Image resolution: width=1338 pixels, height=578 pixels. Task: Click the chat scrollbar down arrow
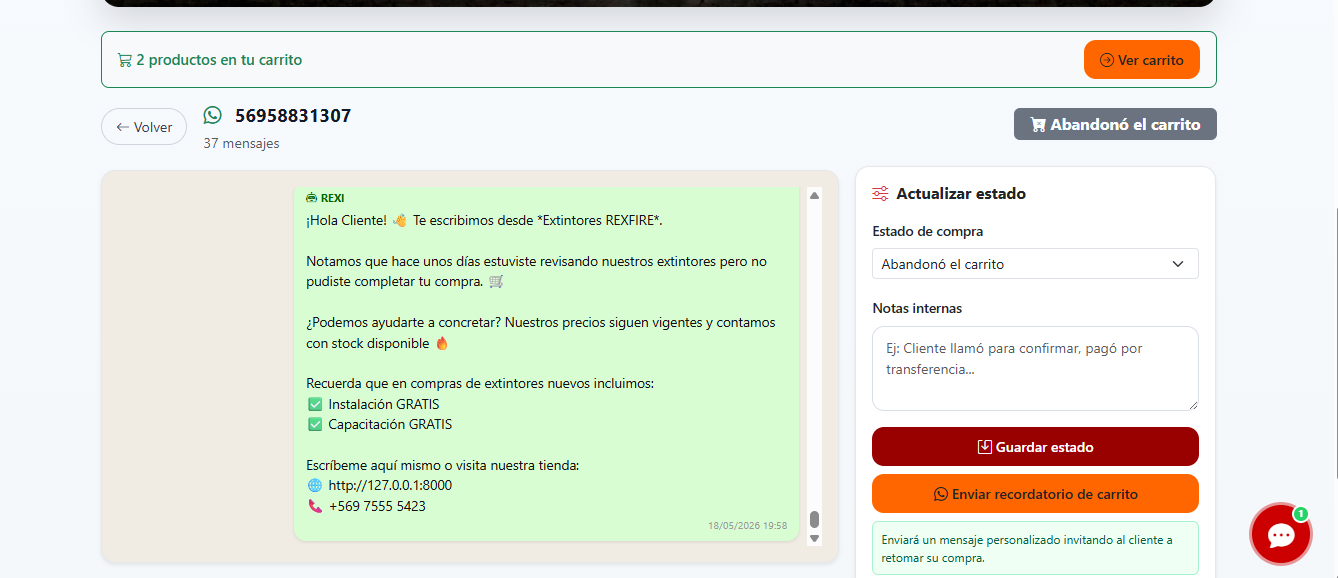[x=814, y=538]
